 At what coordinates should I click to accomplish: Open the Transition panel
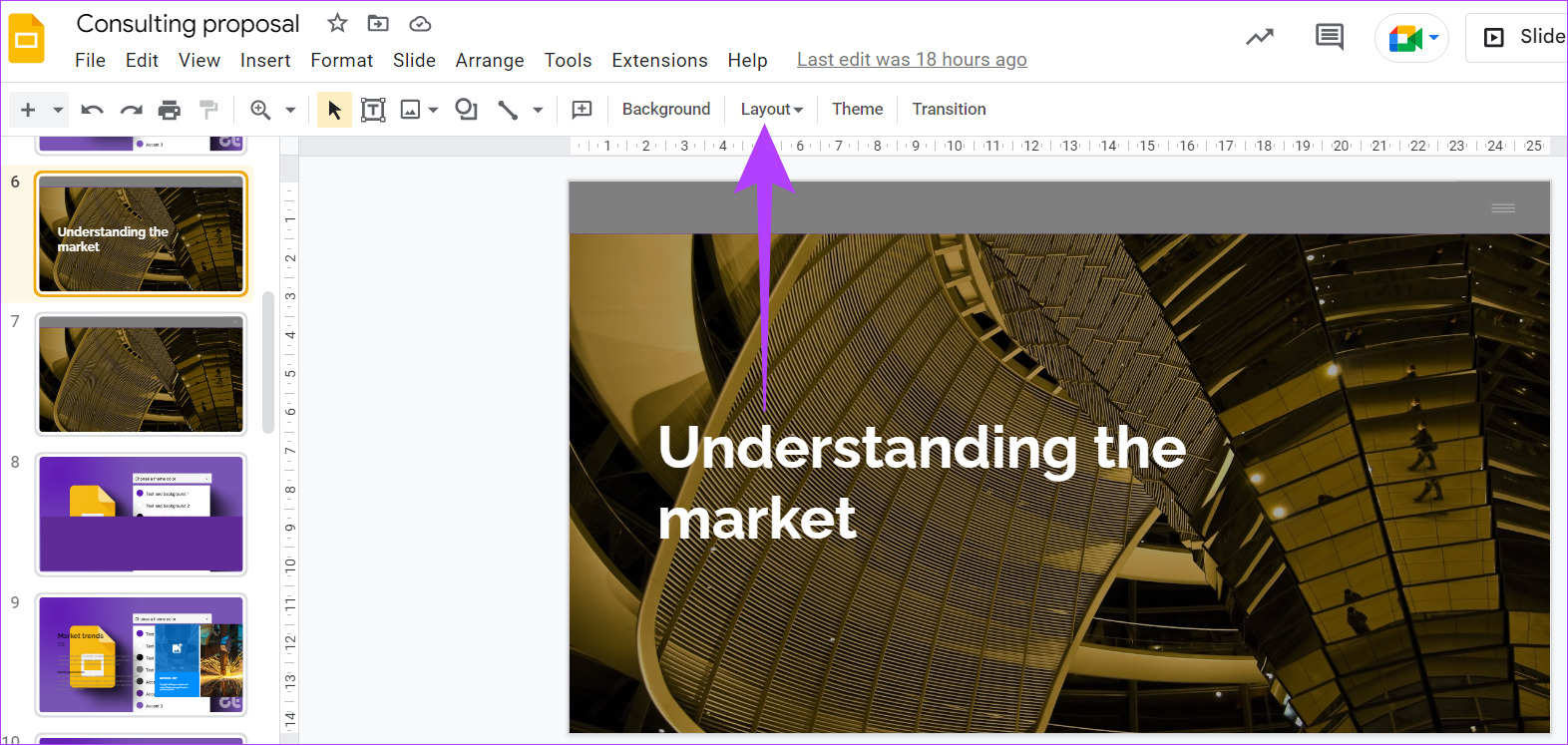949,109
